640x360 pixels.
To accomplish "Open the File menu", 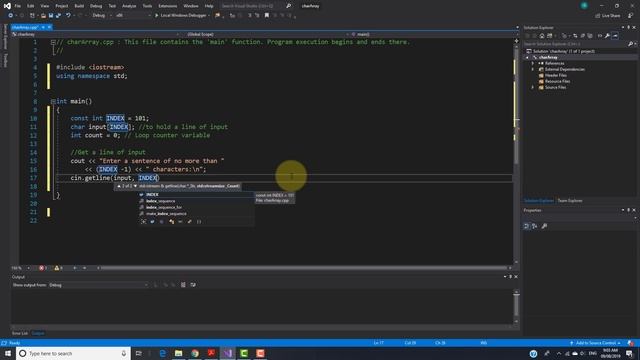I will tap(18, 6).
